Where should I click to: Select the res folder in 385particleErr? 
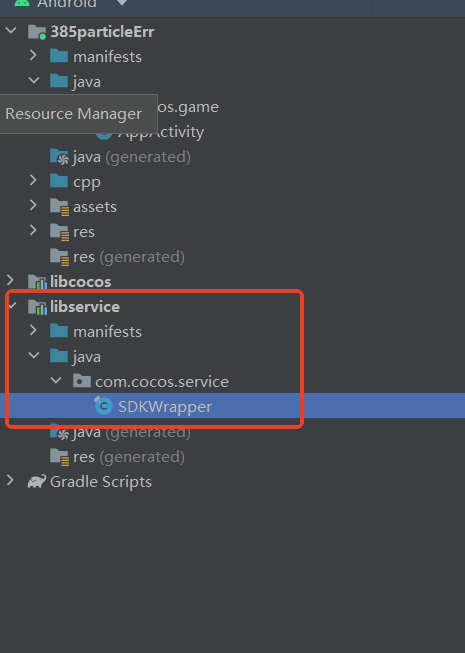pyautogui.click(x=84, y=232)
